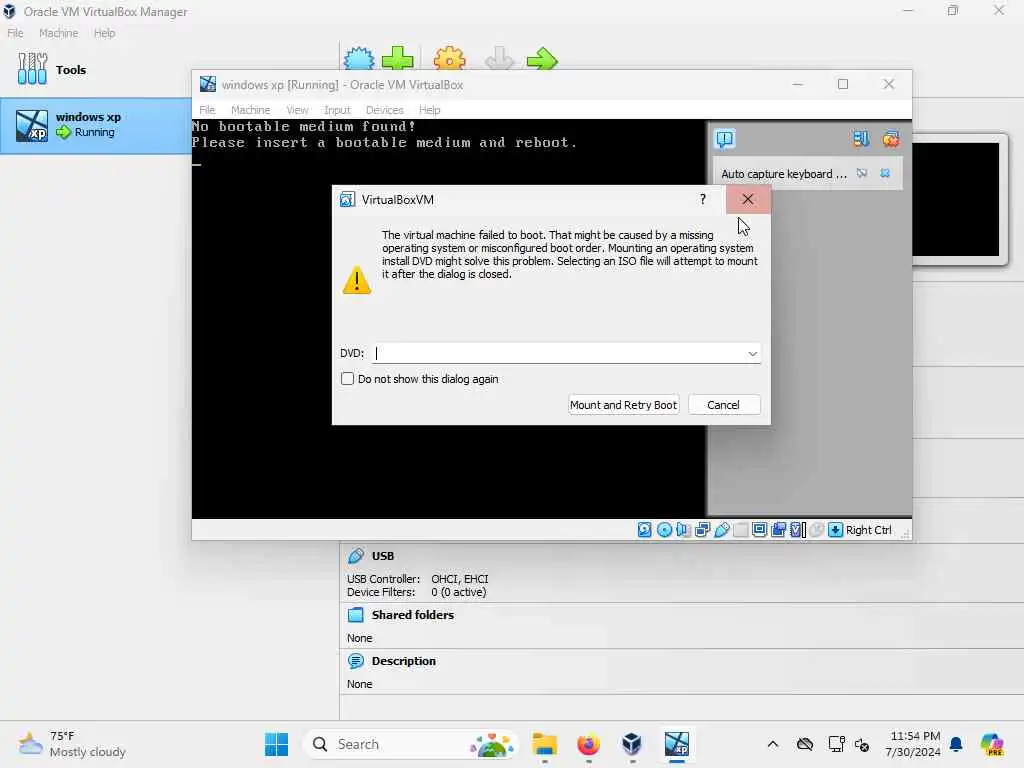Click the shared folders indicator in status bar
This screenshot has height=768, width=1024.
coord(740,530)
